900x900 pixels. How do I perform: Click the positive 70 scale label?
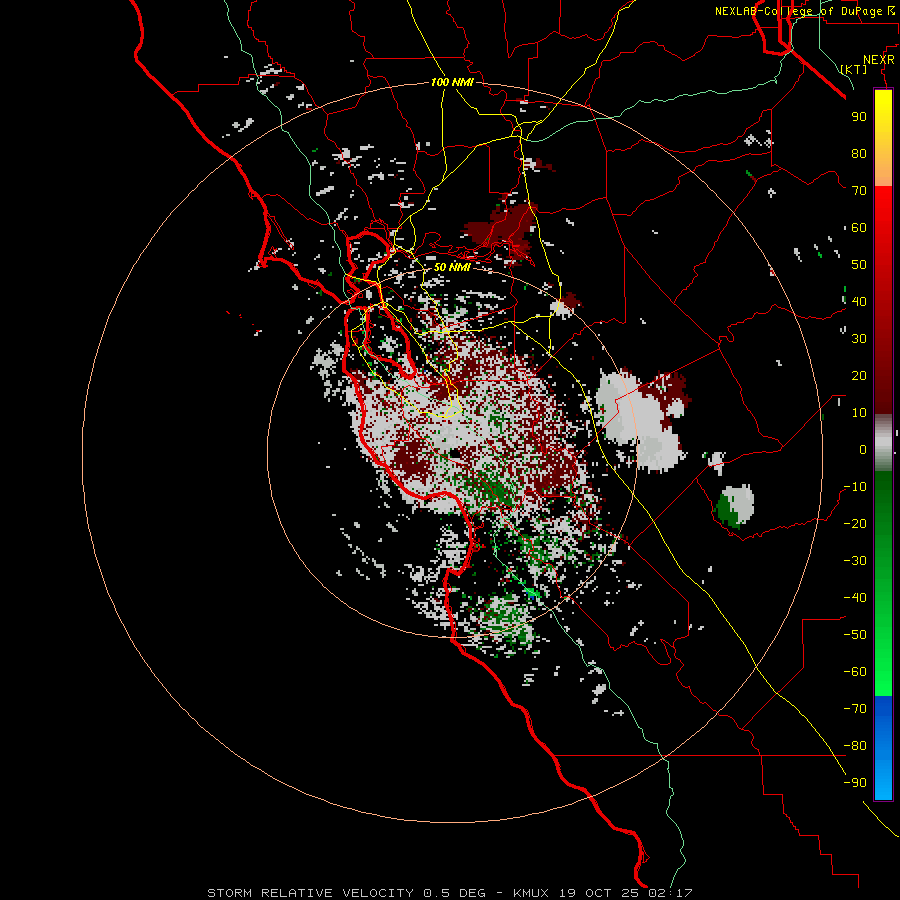859,191
